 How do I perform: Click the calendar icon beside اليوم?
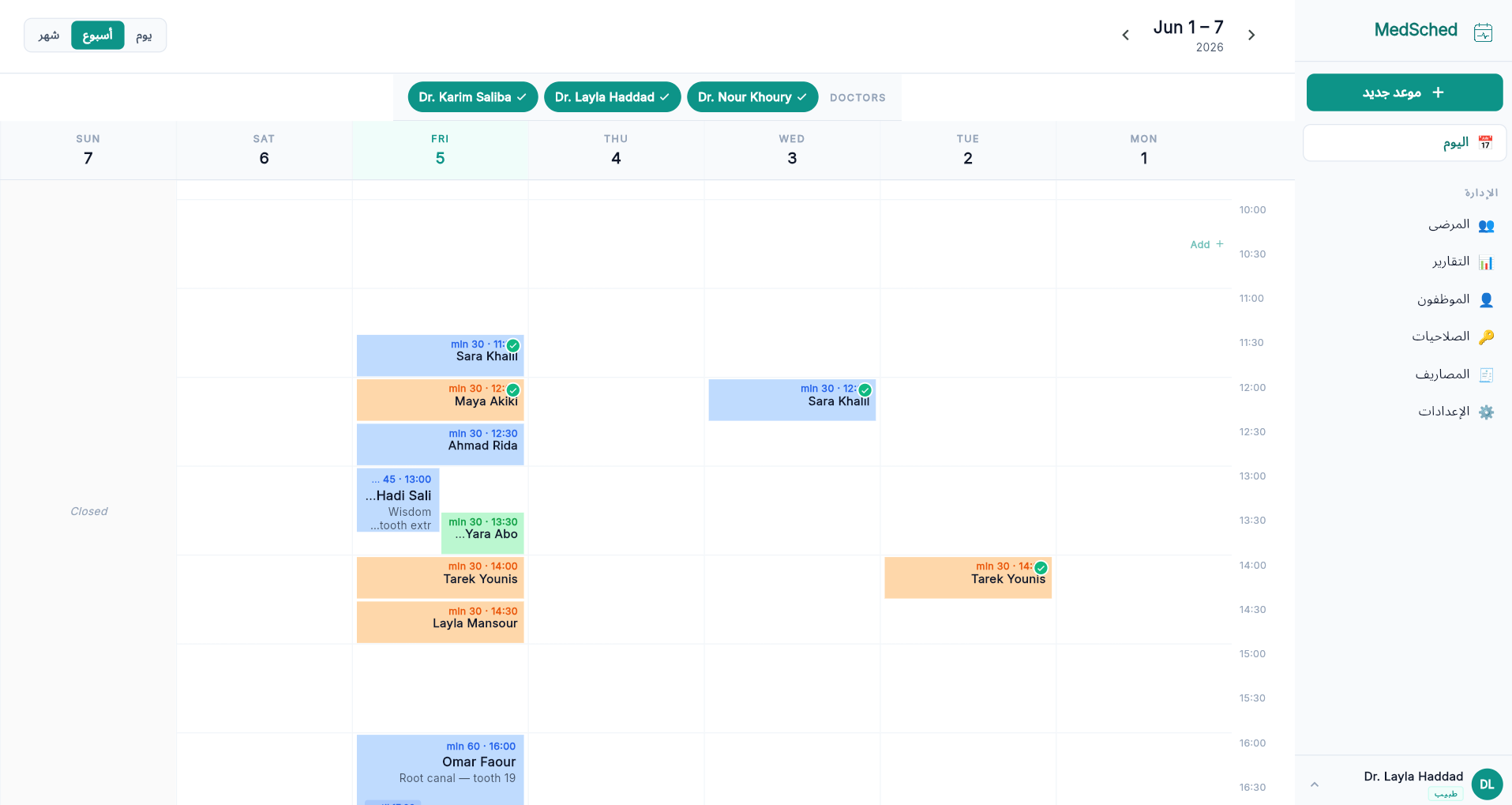coord(1485,142)
